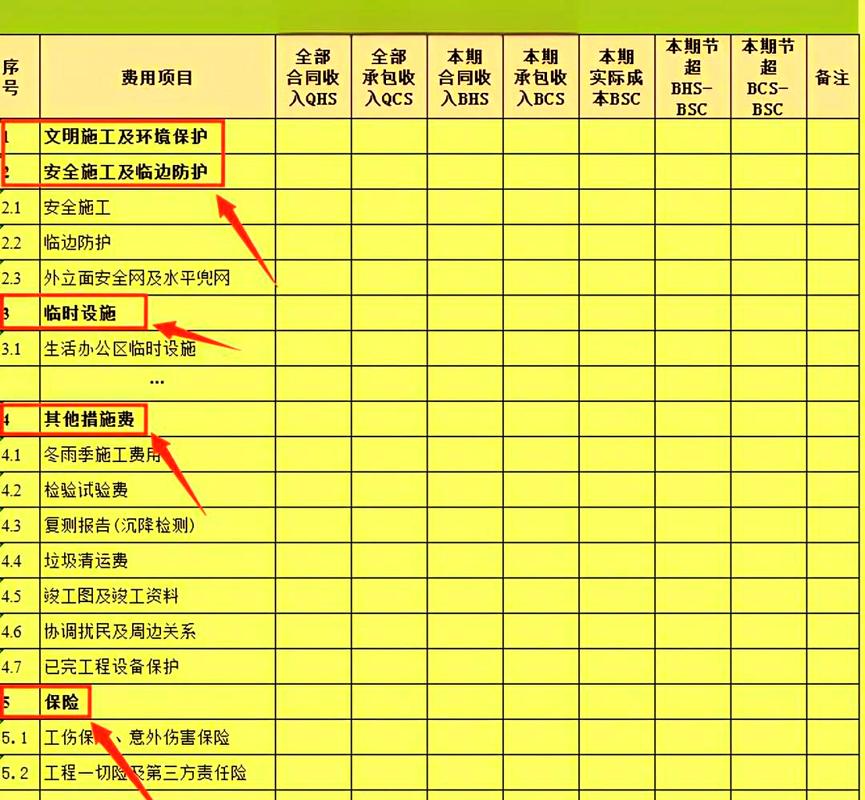Screen dimensions: 865x800
Task: Select the 费用项目 header cell
Action: (157, 77)
